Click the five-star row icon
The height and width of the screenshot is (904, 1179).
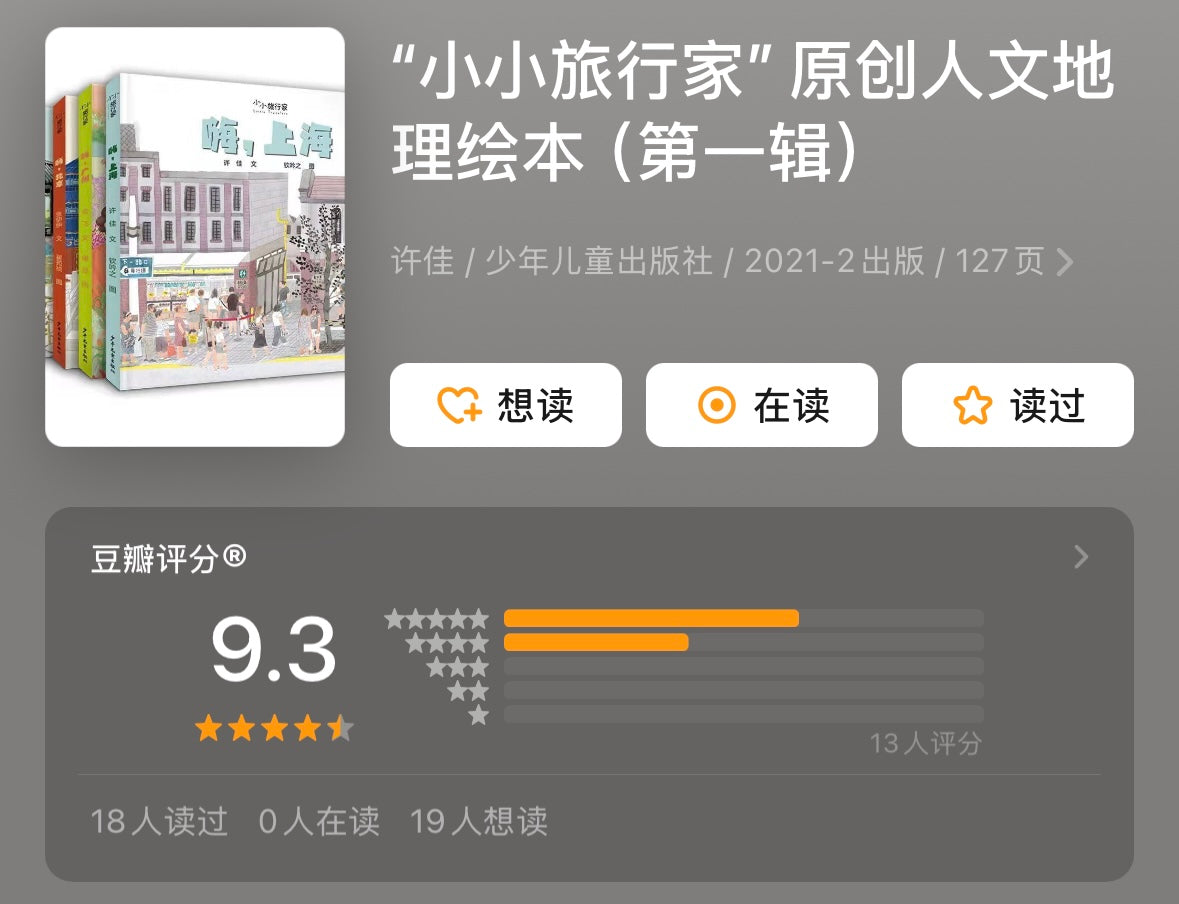tap(436, 619)
